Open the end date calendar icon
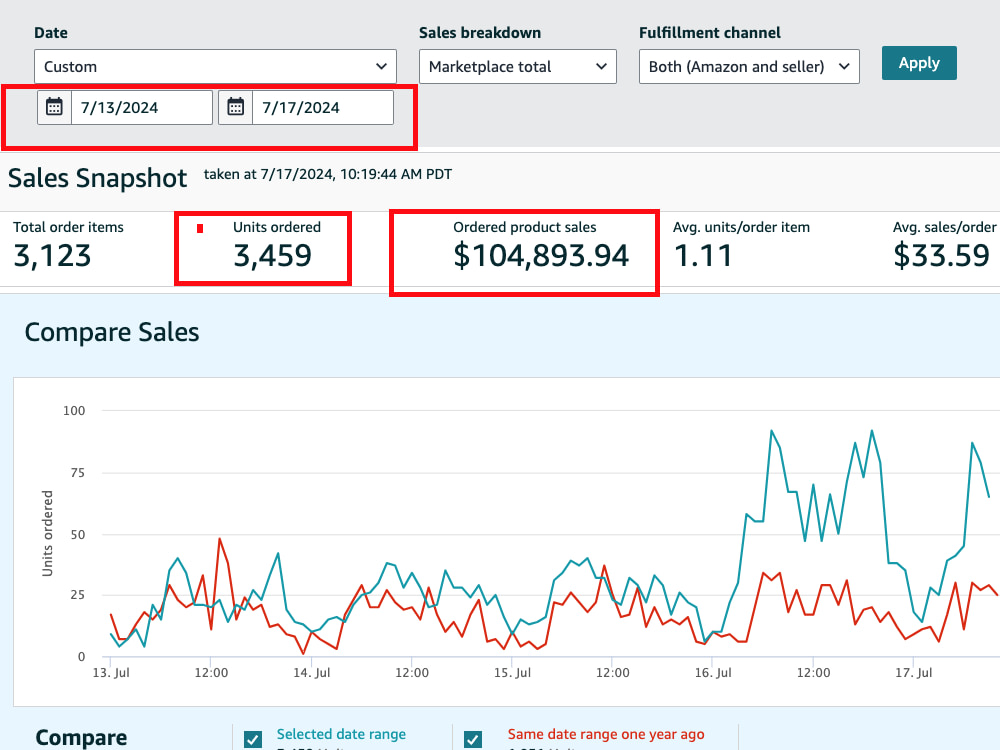This screenshot has height=750, width=1000. tap(235, 107)
